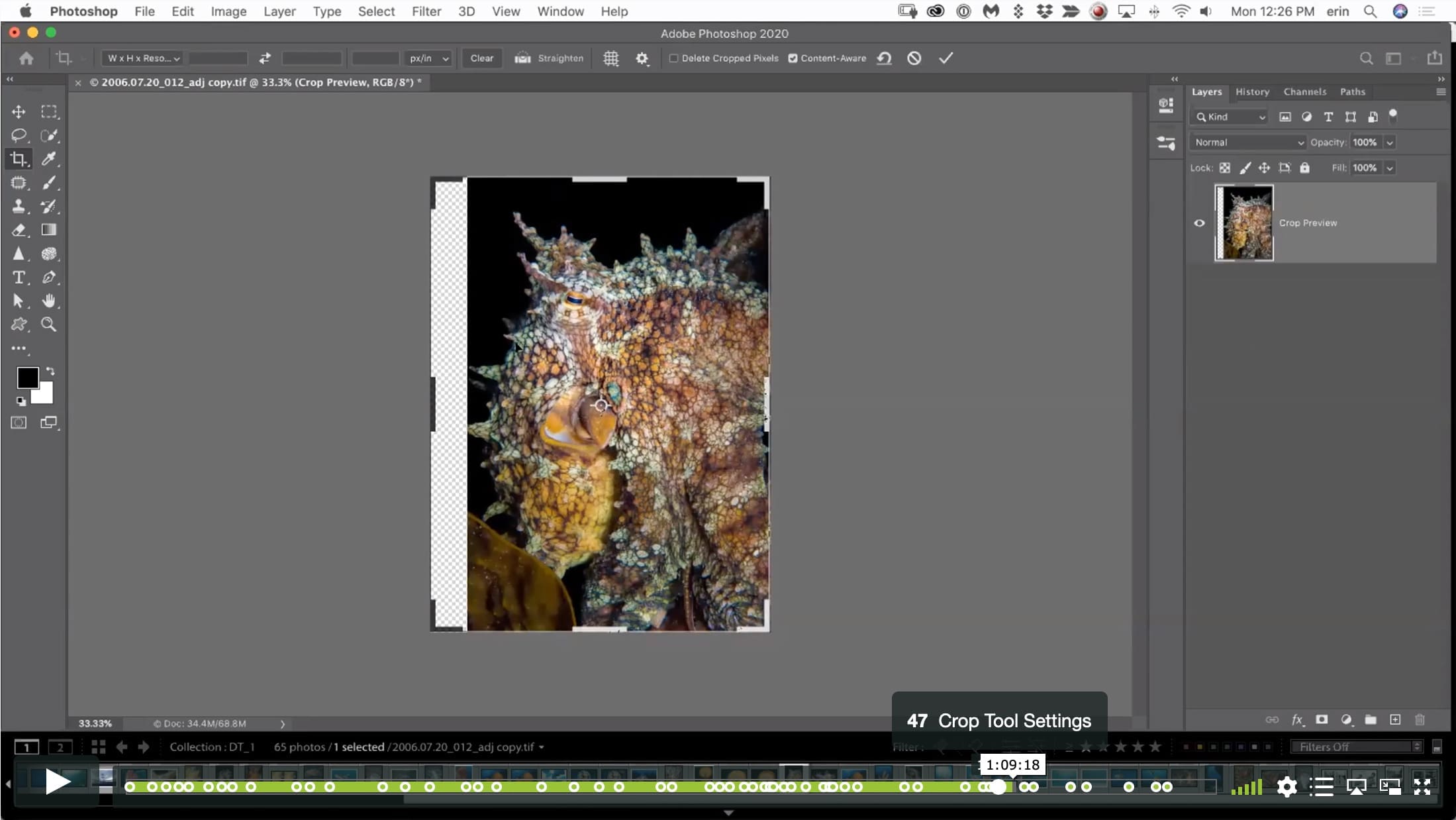Select the Rectangular Marquee tool
1456x820 pixels.
tap(49, 112)
